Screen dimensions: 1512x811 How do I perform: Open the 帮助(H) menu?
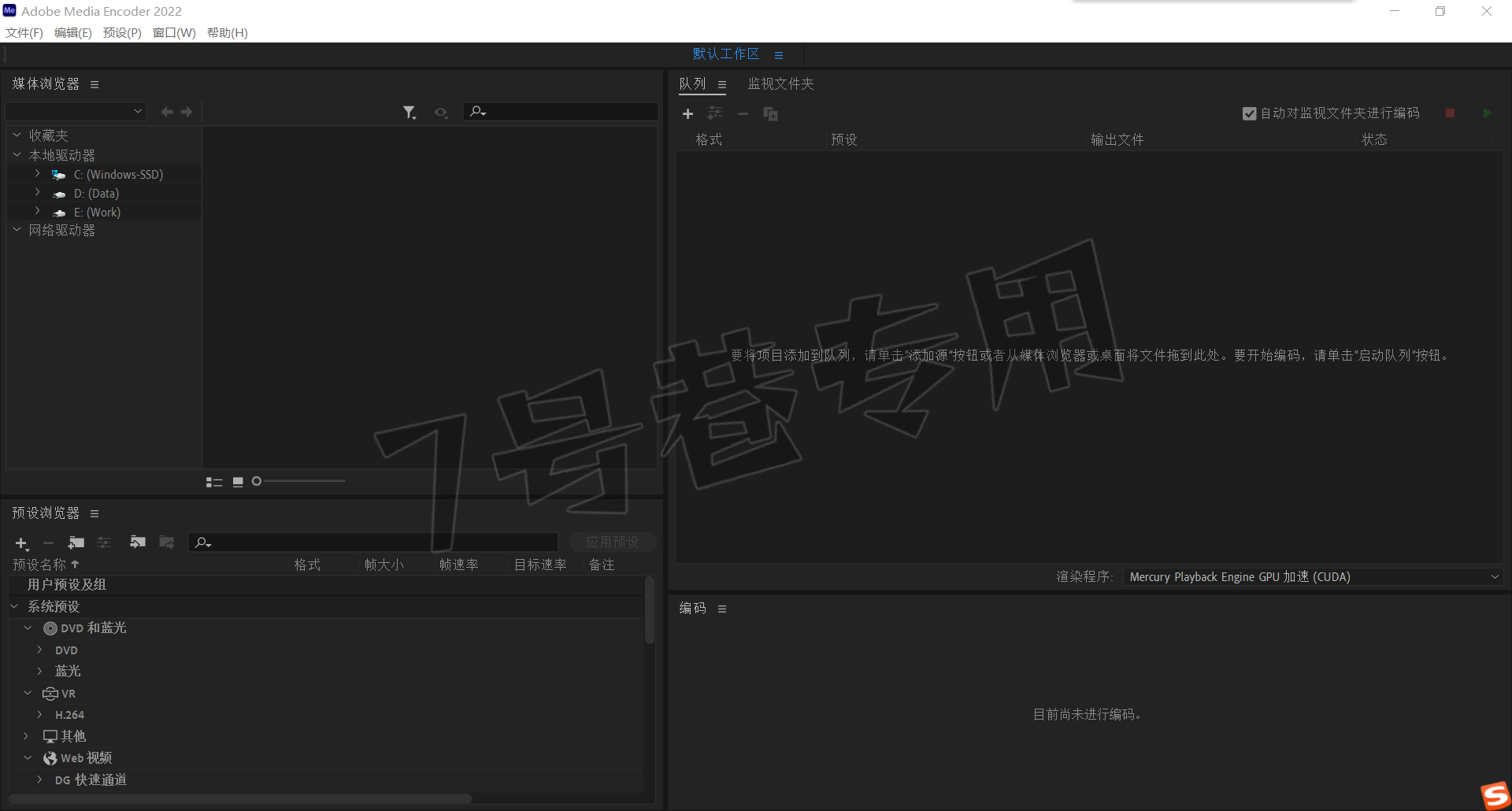[228, 32]
